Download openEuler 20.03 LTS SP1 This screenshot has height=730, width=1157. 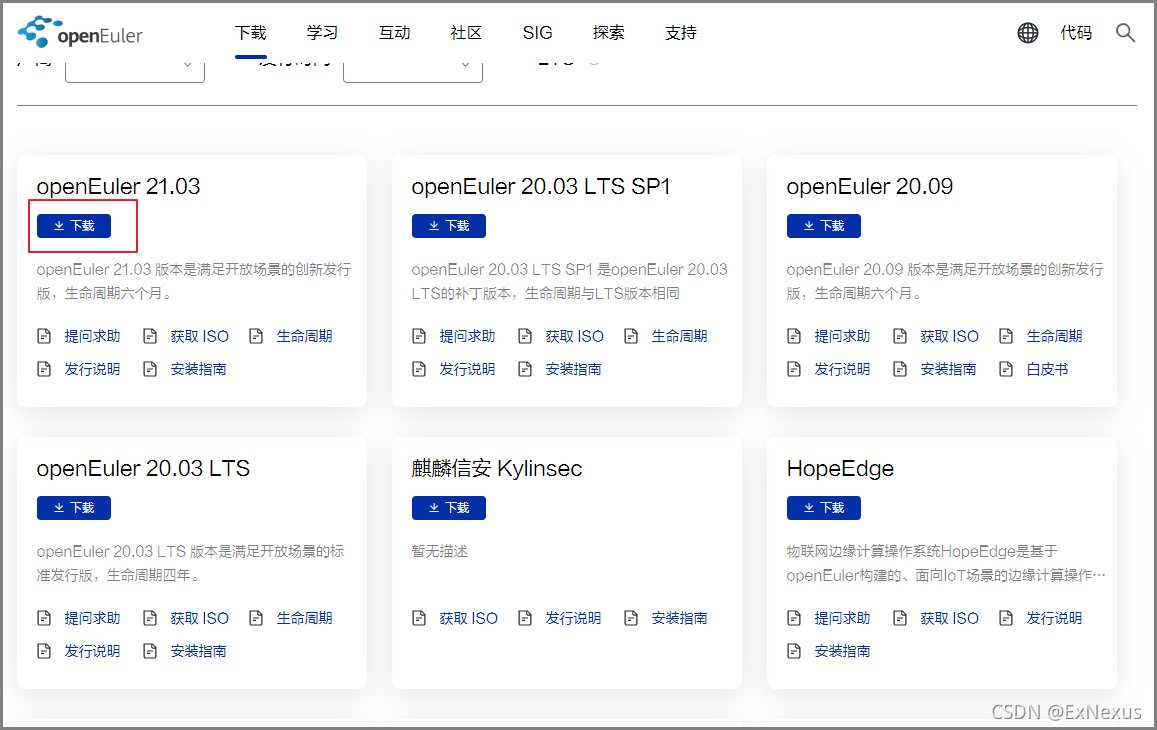coord(449,226)
